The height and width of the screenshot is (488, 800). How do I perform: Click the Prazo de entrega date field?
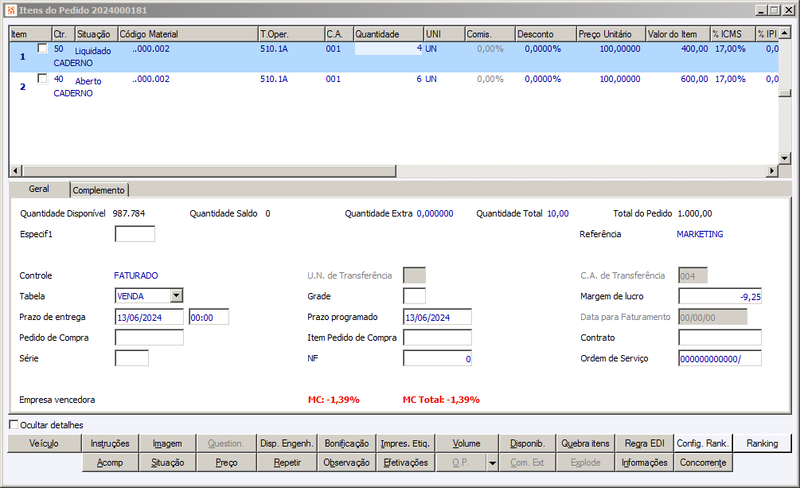pyautogui.click(x=149, y=317)
